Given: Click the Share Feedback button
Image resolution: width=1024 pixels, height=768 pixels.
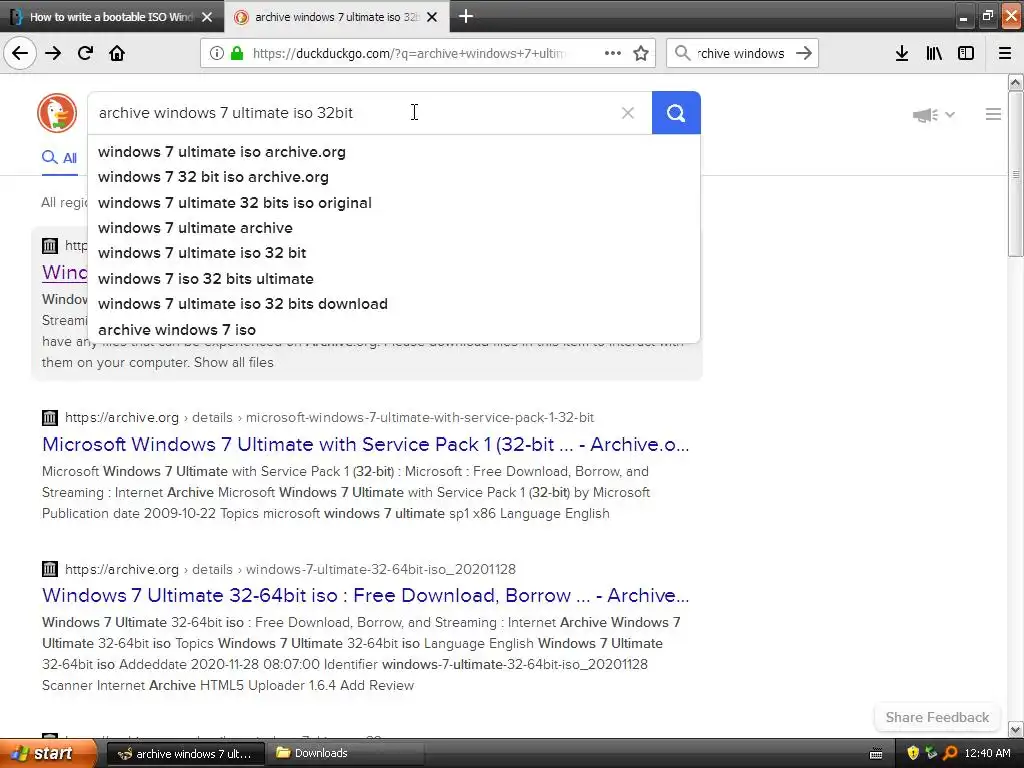Looking at the screenshot, I should [x=937, y=717].
